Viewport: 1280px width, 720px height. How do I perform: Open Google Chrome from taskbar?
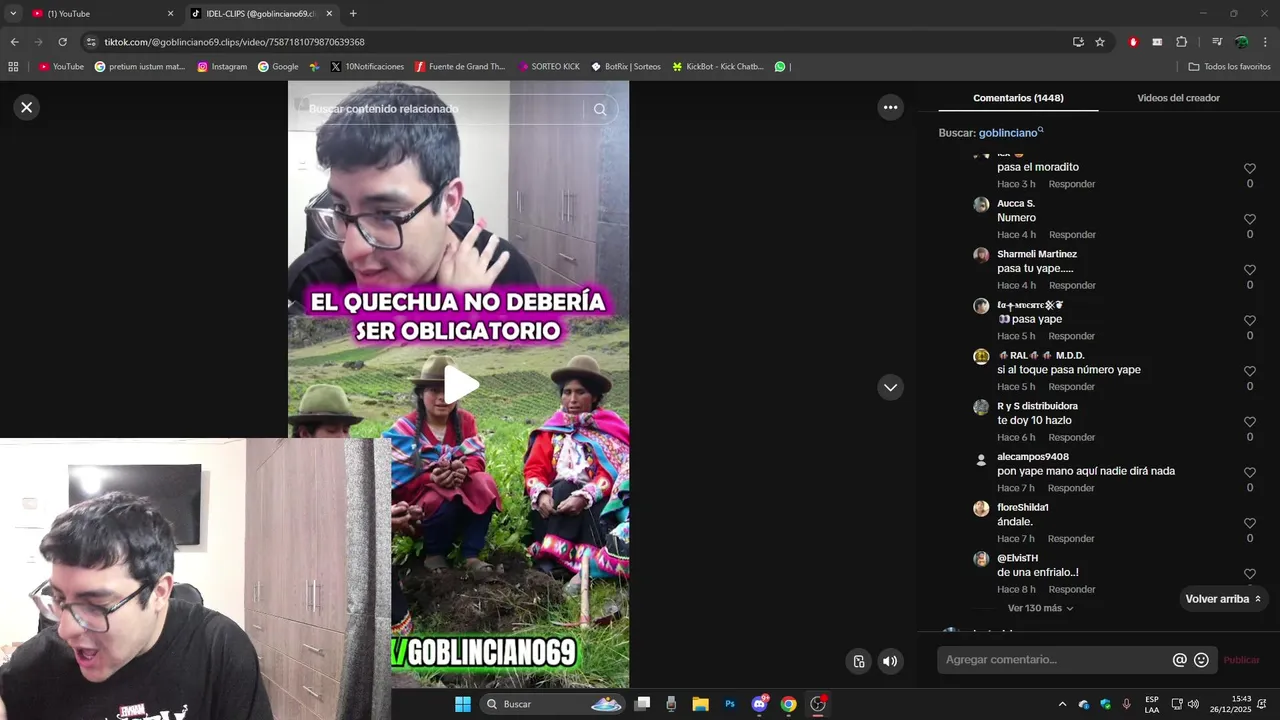click(x=789, y=704)
